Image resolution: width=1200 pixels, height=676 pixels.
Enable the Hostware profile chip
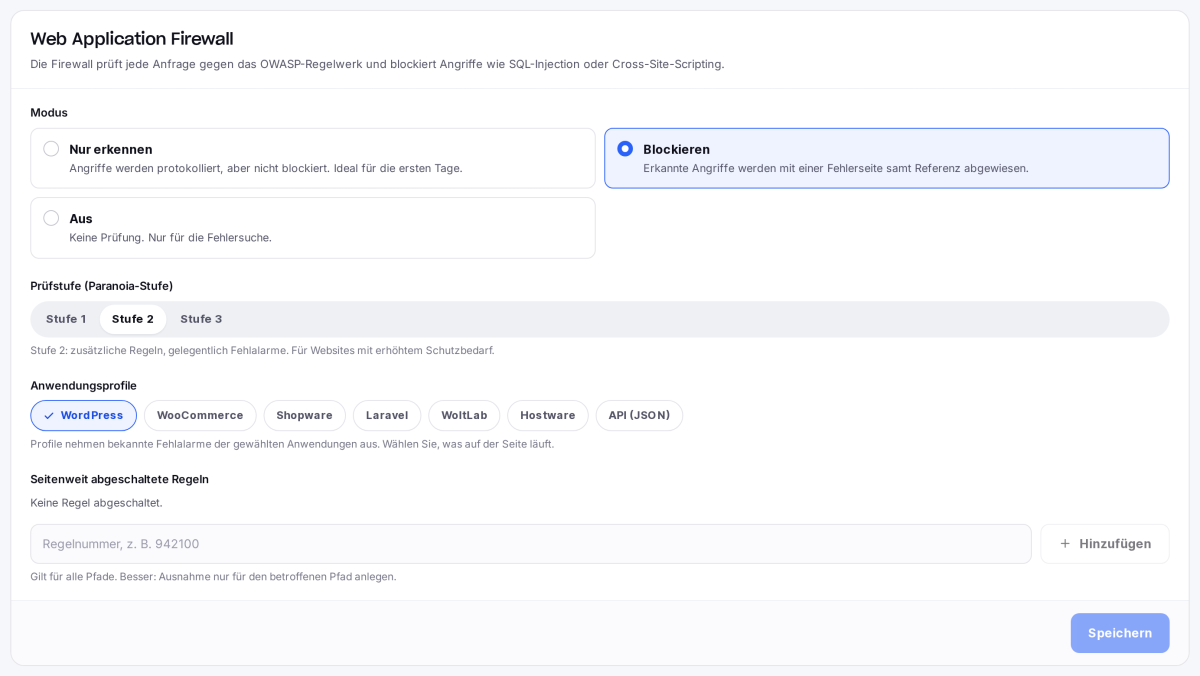click(x=548, y=415)
